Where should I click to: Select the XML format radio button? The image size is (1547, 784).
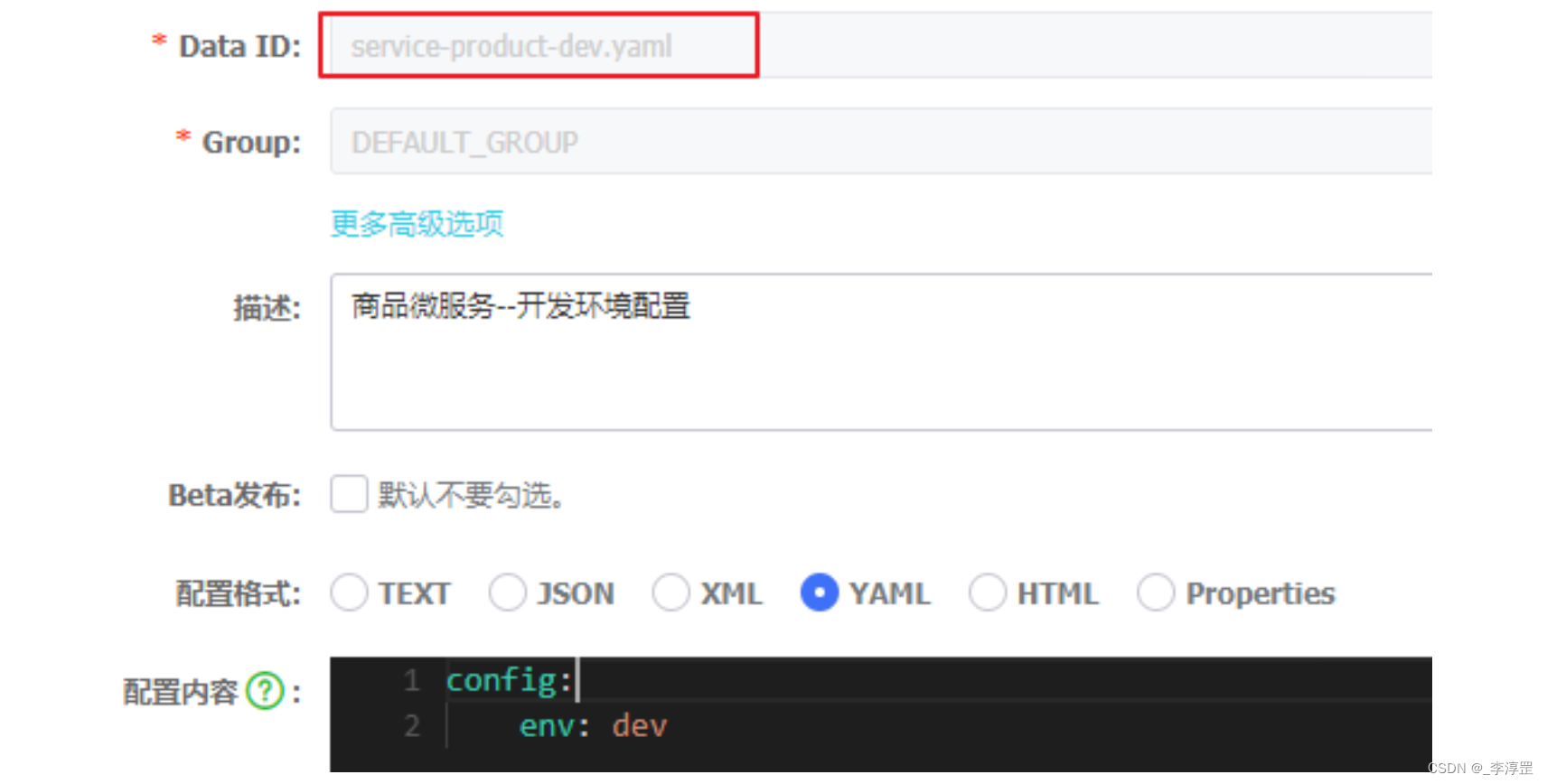pyautogui.click(x=670, y=593)
